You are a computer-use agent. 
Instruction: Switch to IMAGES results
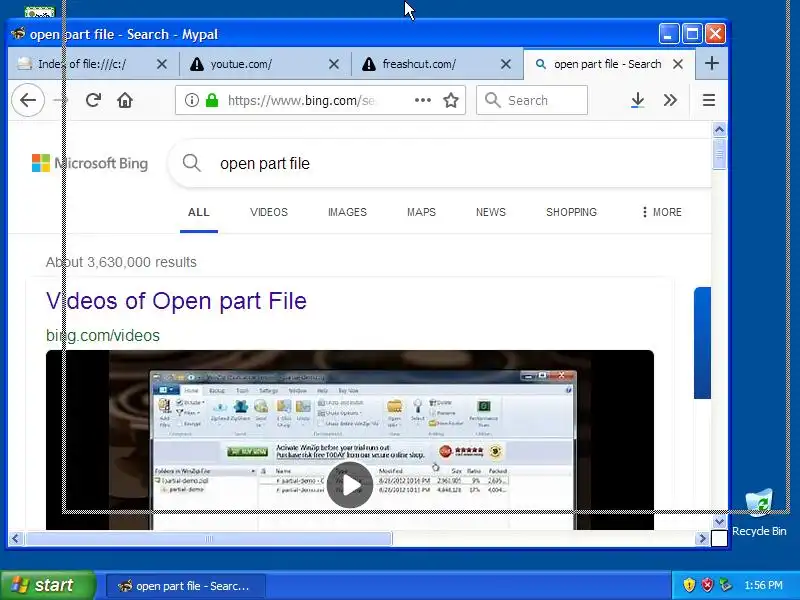(x=347, y=212)
